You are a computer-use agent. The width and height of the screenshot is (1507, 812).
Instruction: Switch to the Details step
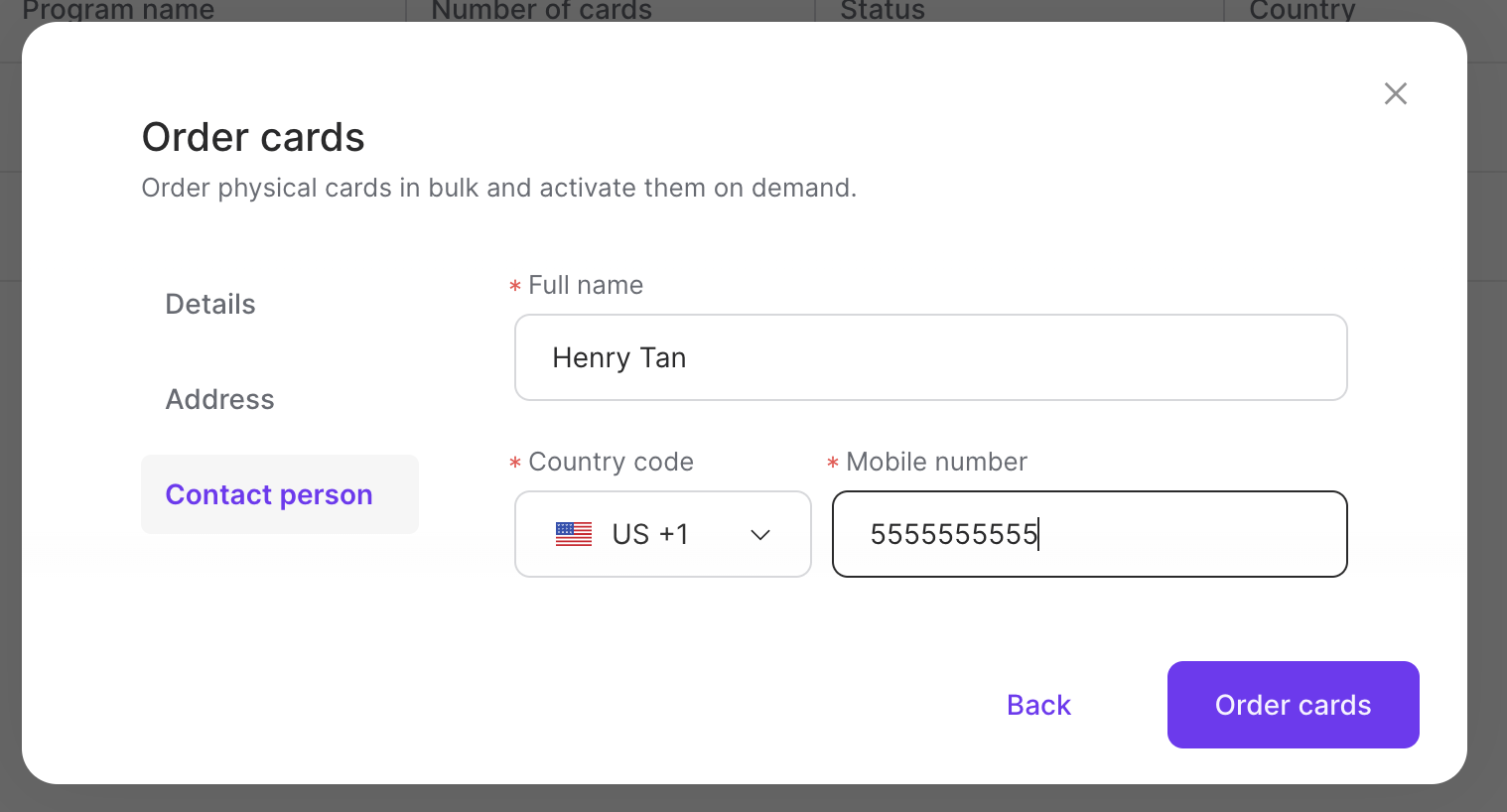tap(210, 304)
